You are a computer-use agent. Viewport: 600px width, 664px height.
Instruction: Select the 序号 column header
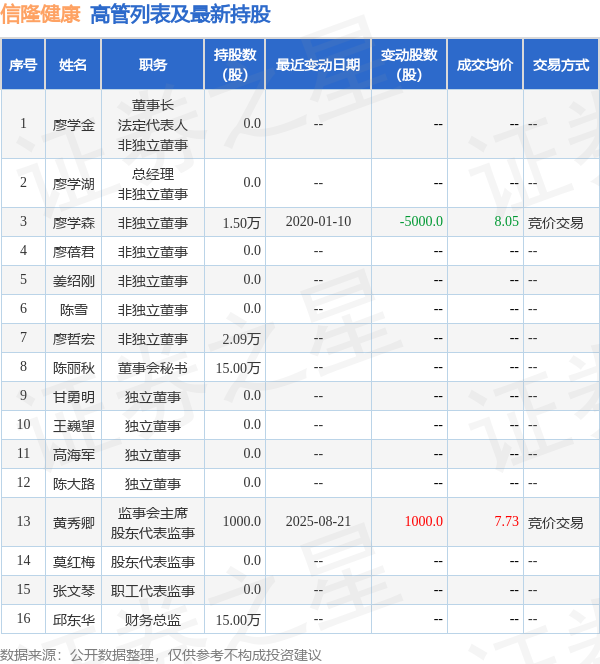click(x=23, y=65)
